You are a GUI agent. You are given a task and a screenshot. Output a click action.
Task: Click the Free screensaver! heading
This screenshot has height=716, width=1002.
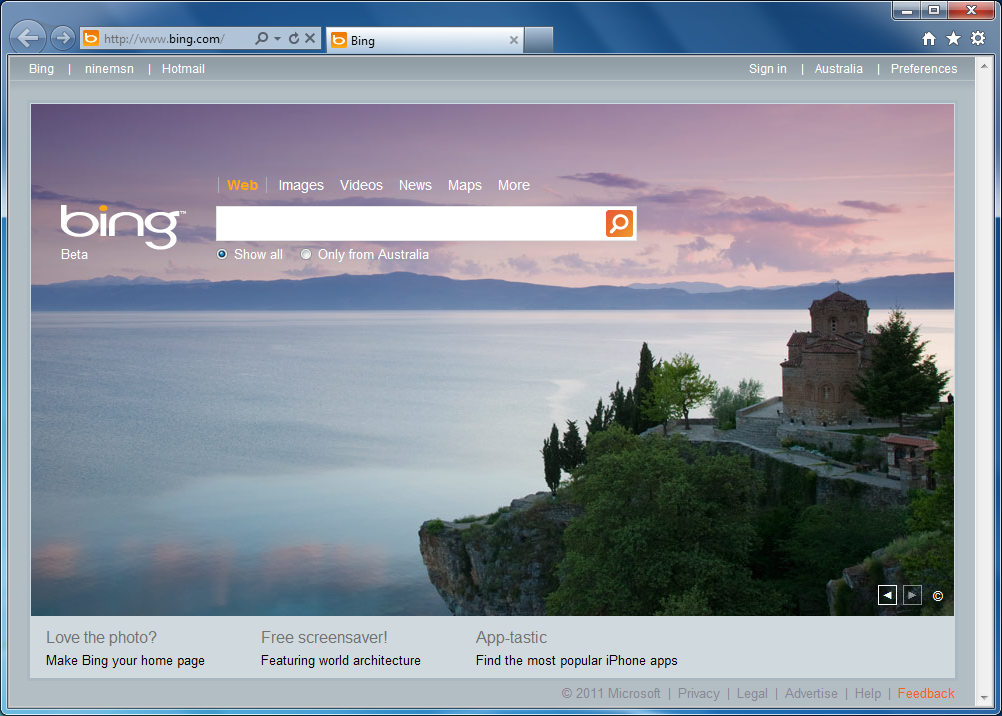click(x=324, y=637)
